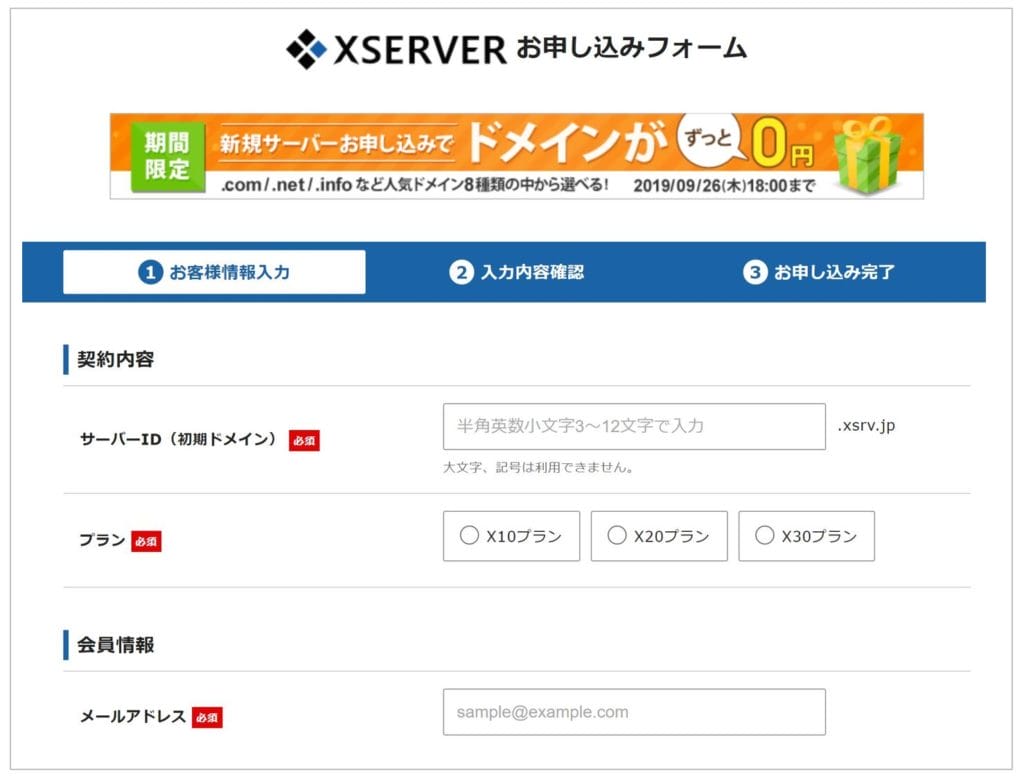Choose the X20プラン radio button
This screenshot has width=1024, height=777.
(x=616, y=535)
